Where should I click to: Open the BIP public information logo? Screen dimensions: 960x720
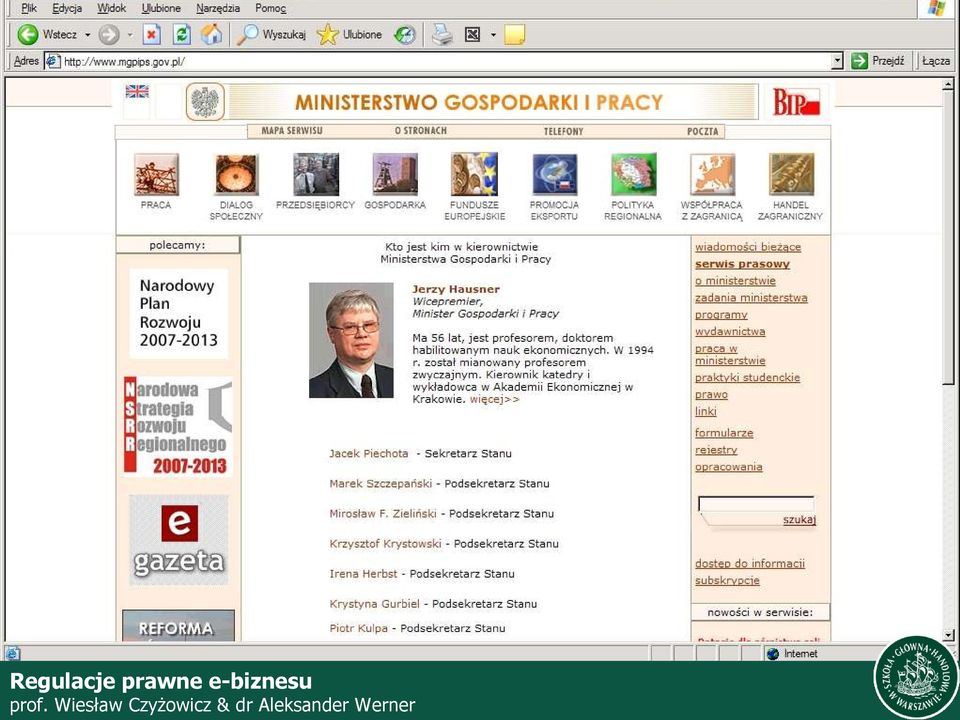click(796, 102)
